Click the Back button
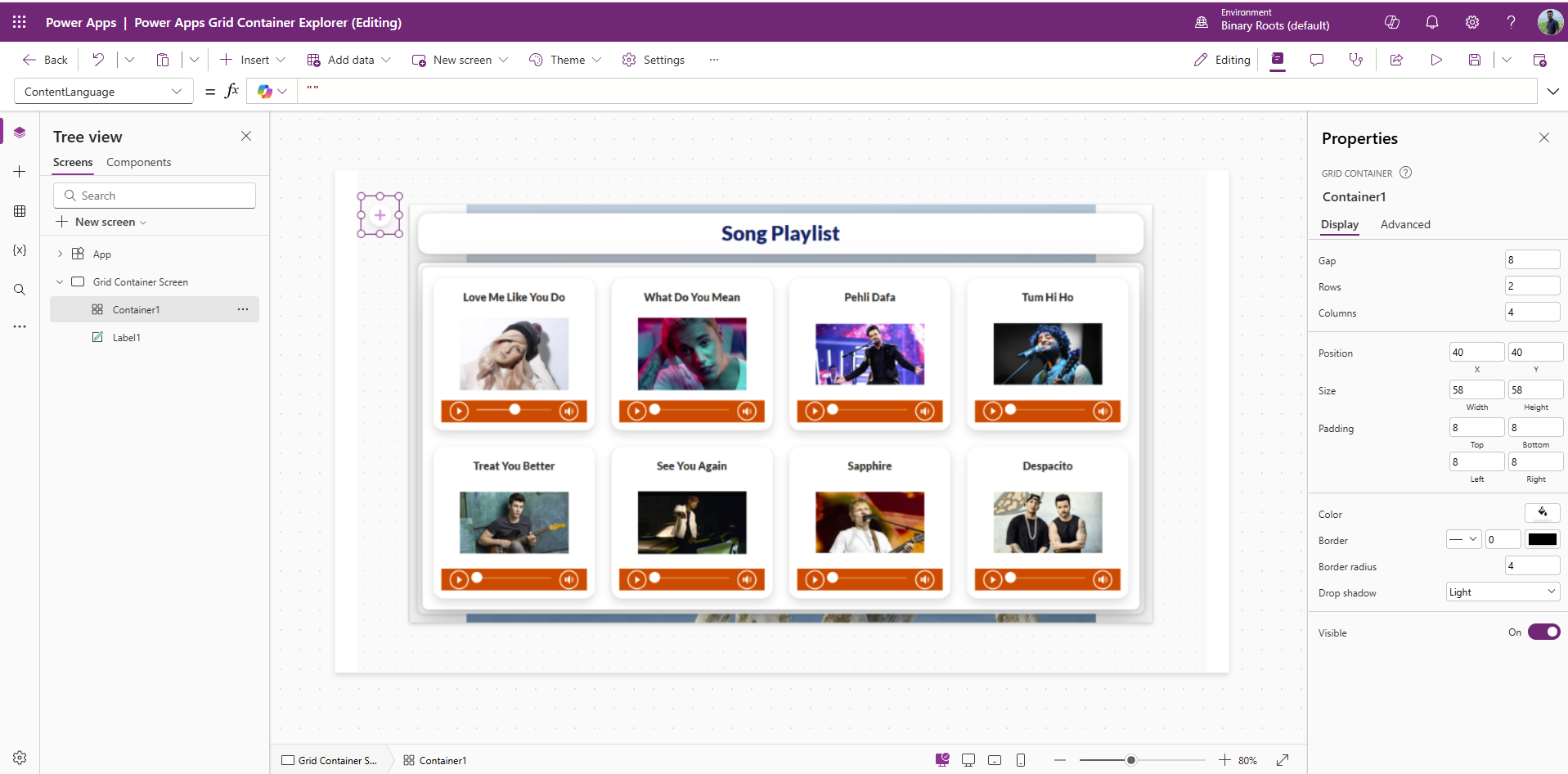This screenshot has width=1568, height=774. pos(46,60)
